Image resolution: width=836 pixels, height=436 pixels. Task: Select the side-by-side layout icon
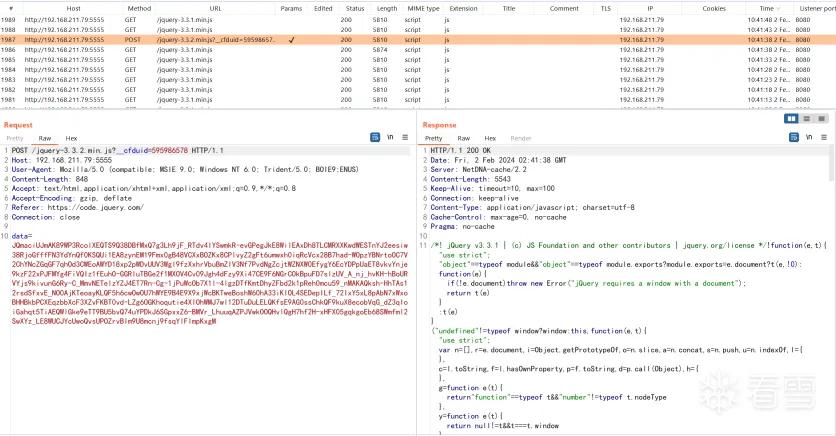click(x=791, y=118)
